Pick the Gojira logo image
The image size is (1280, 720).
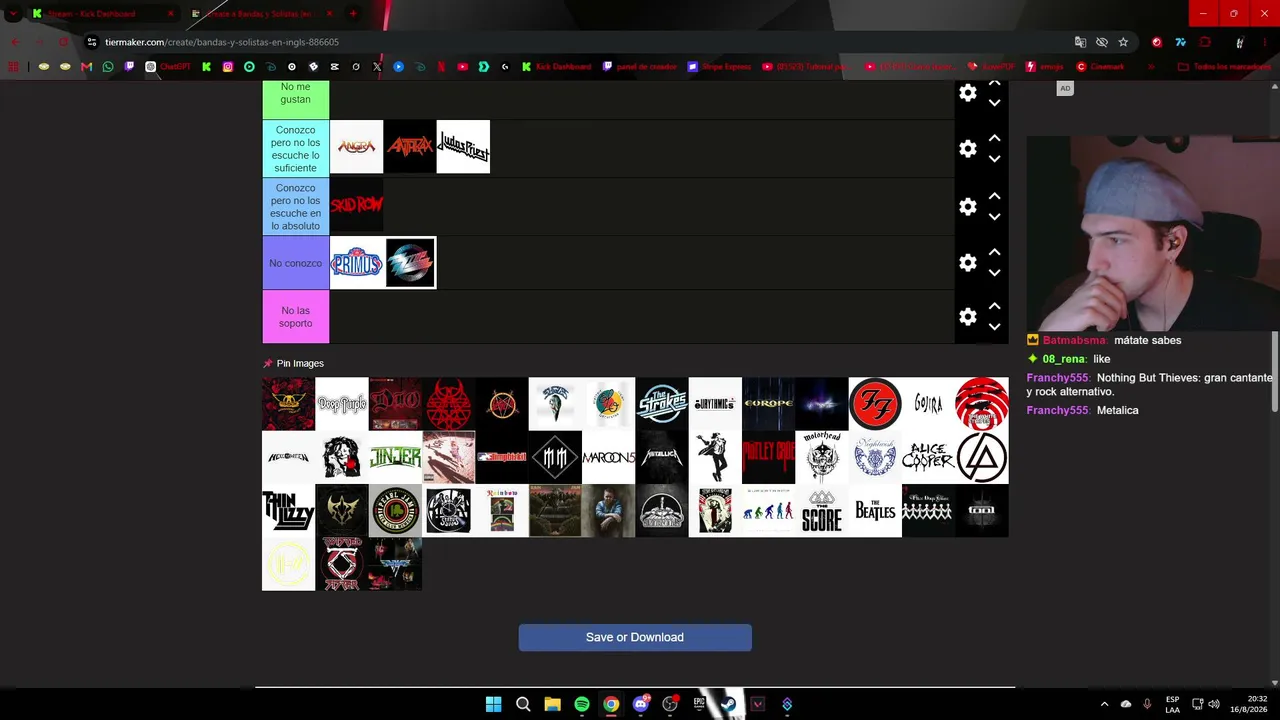928,404
